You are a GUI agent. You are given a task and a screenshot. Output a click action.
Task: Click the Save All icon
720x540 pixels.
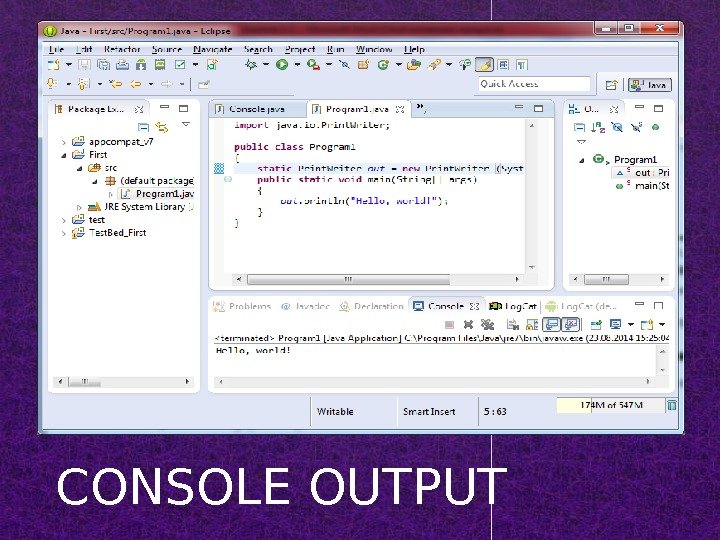(103, 65)
